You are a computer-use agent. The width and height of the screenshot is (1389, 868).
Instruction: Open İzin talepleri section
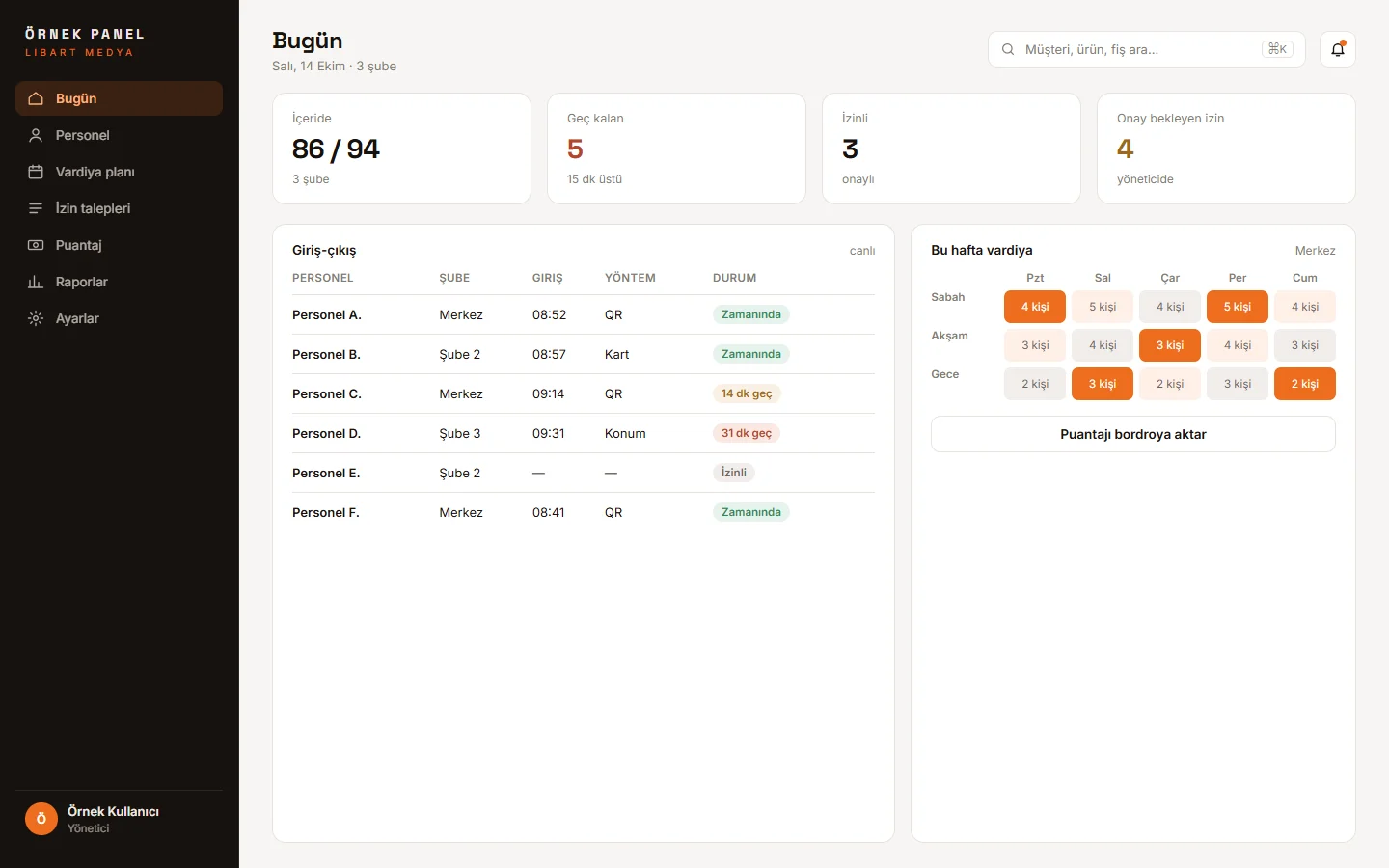pyautogui.click(x=119, y=208)
